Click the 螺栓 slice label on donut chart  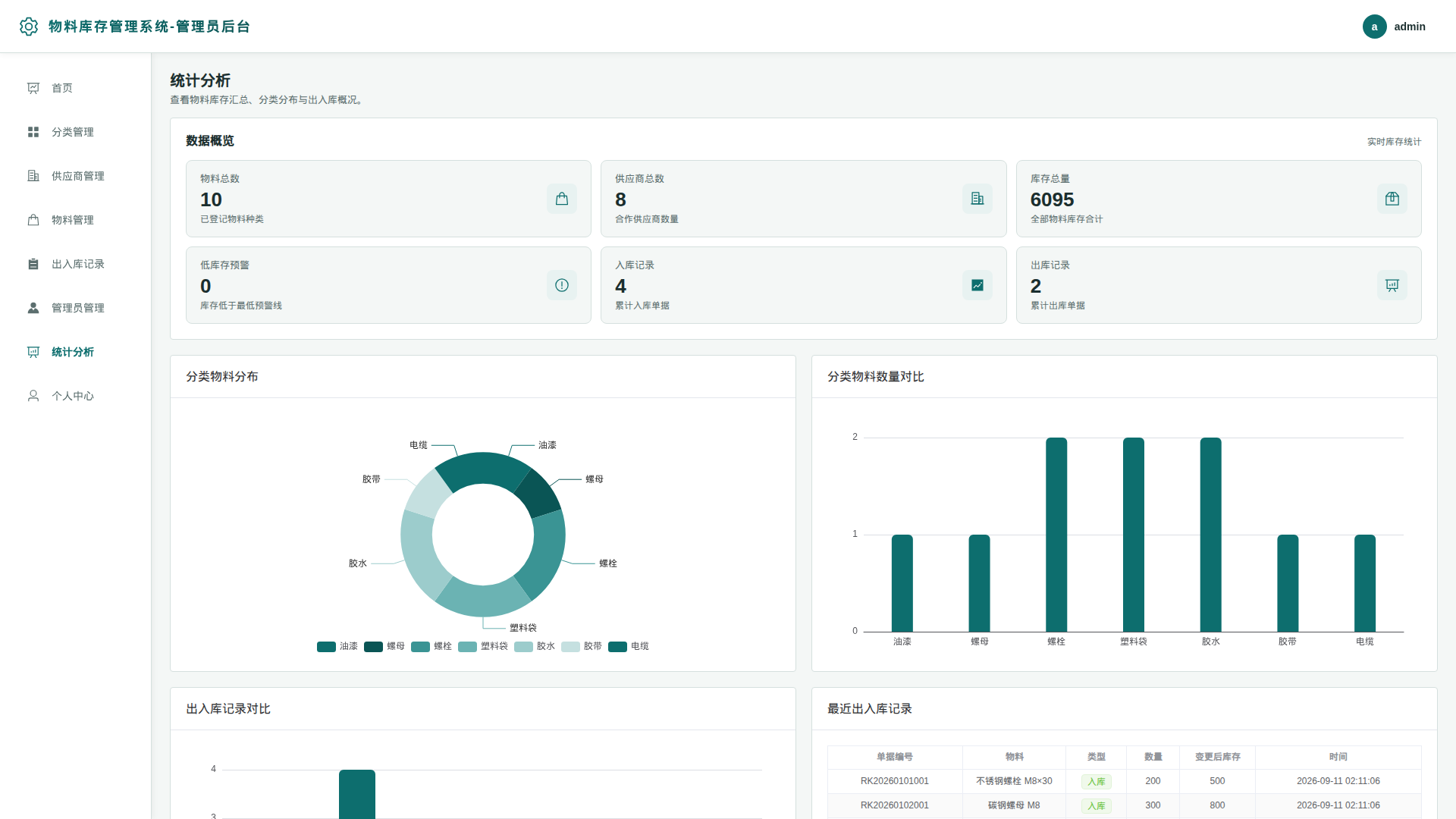(608, 563)
